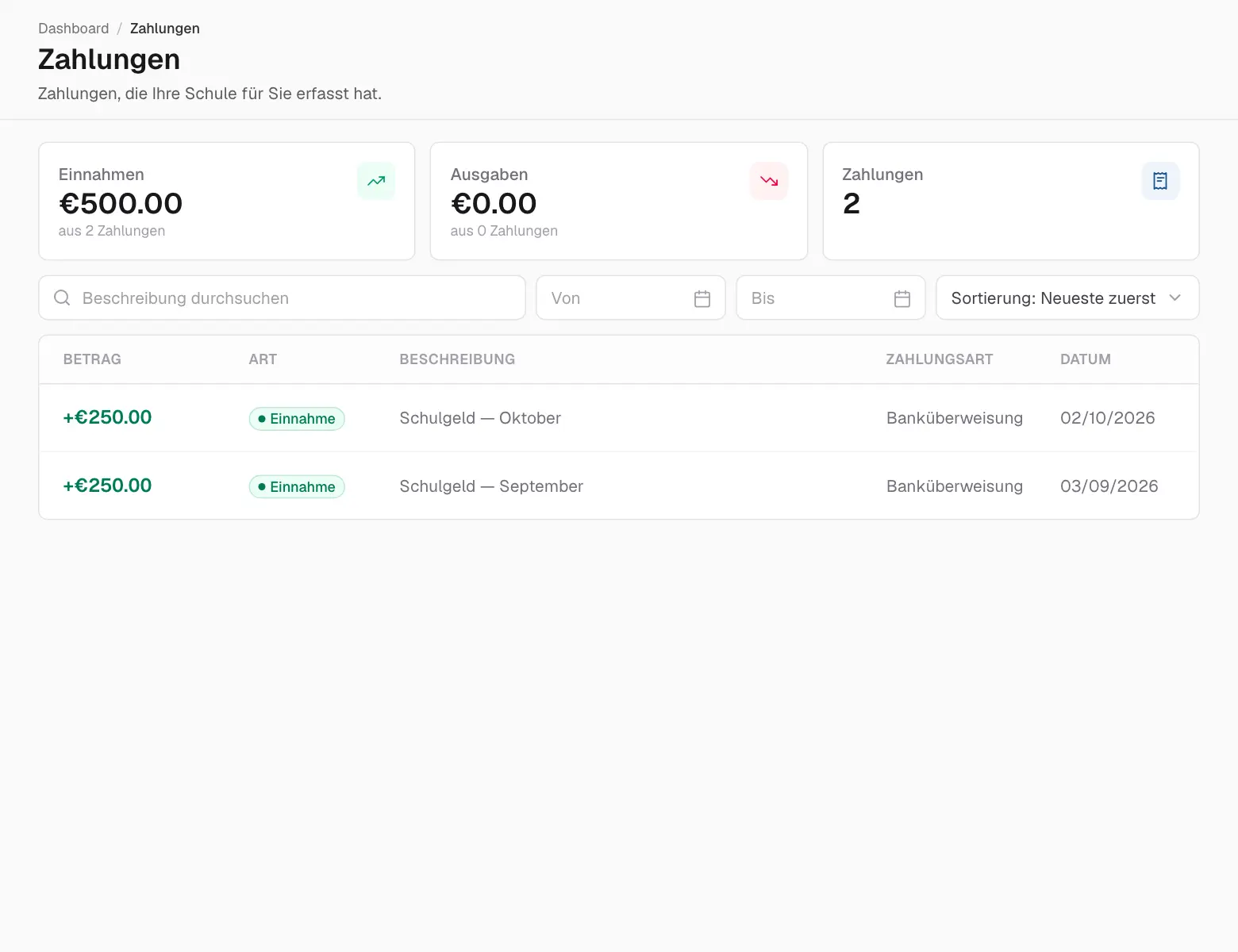The height and width of the screenshot is (952, 1238).
Task: Click the magnifier icon in the search box
Action: tap(62, 298)
